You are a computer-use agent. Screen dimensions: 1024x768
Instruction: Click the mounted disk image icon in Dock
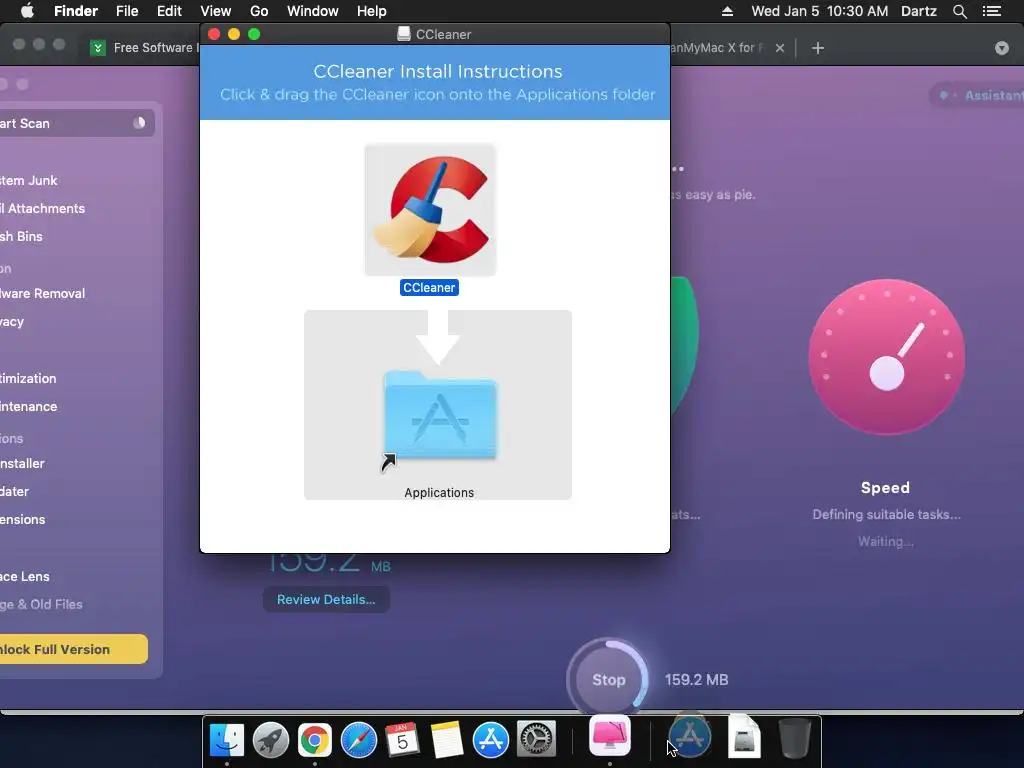point(744,737)
